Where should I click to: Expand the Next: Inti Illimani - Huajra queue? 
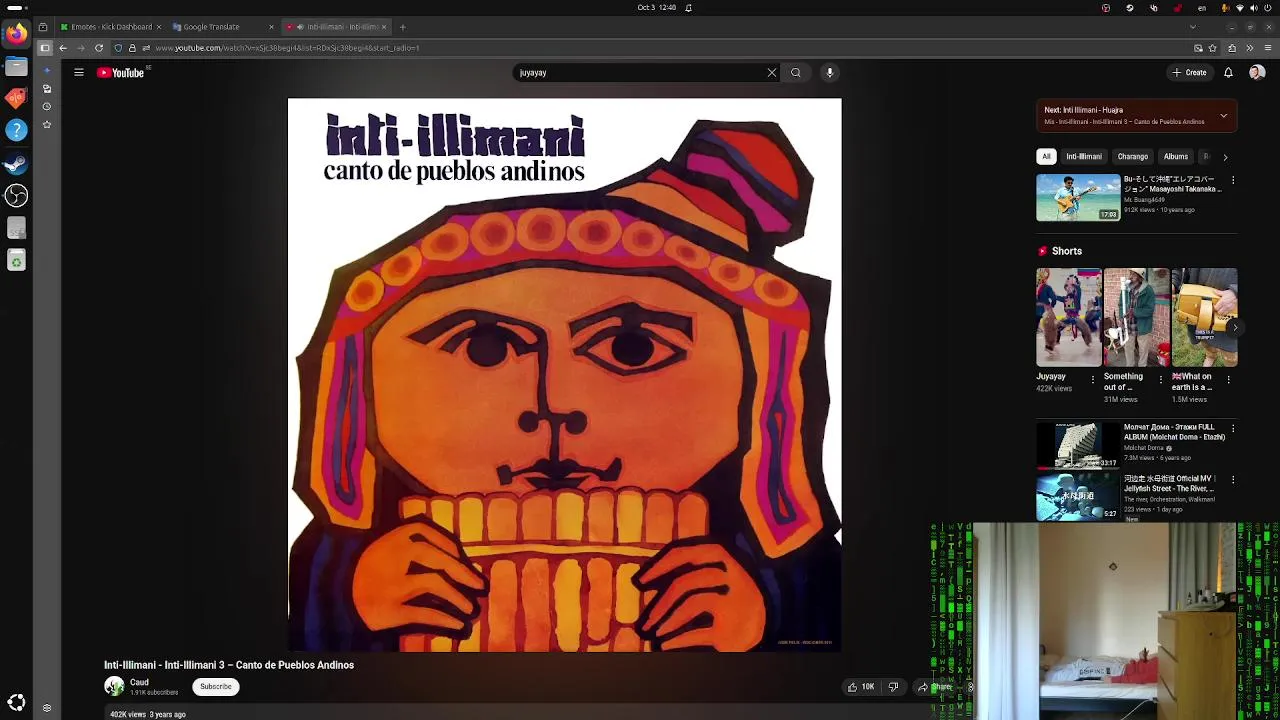tap(1223, 116)
